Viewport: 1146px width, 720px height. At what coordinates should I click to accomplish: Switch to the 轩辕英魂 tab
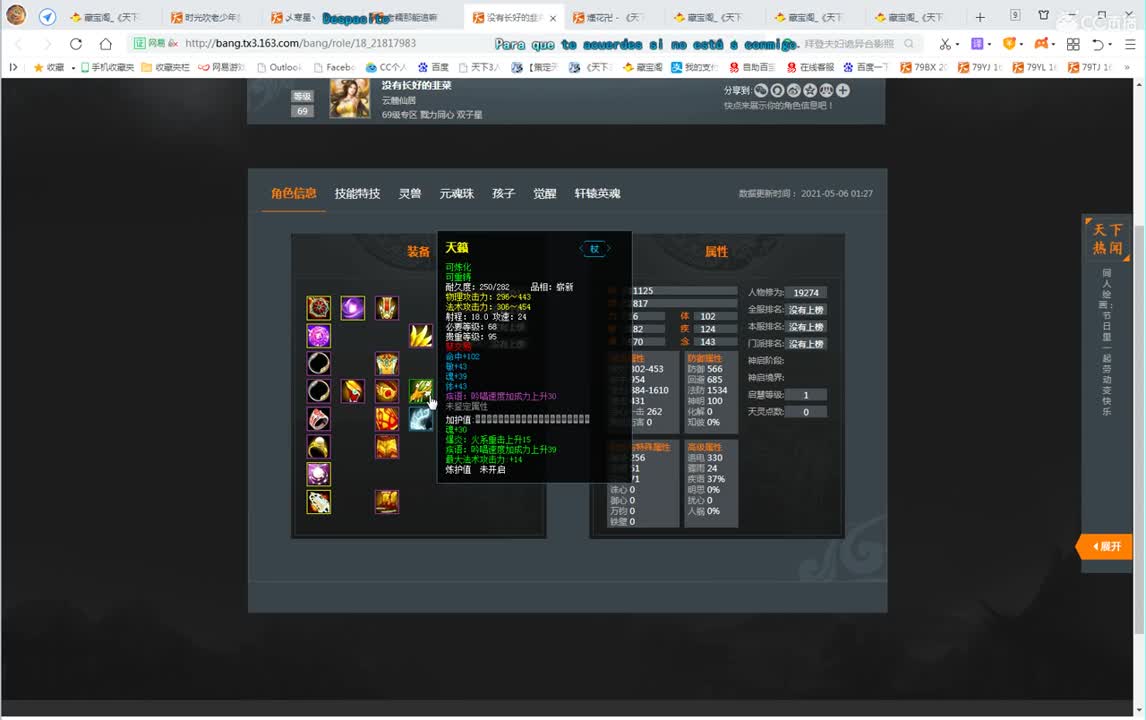597,194
